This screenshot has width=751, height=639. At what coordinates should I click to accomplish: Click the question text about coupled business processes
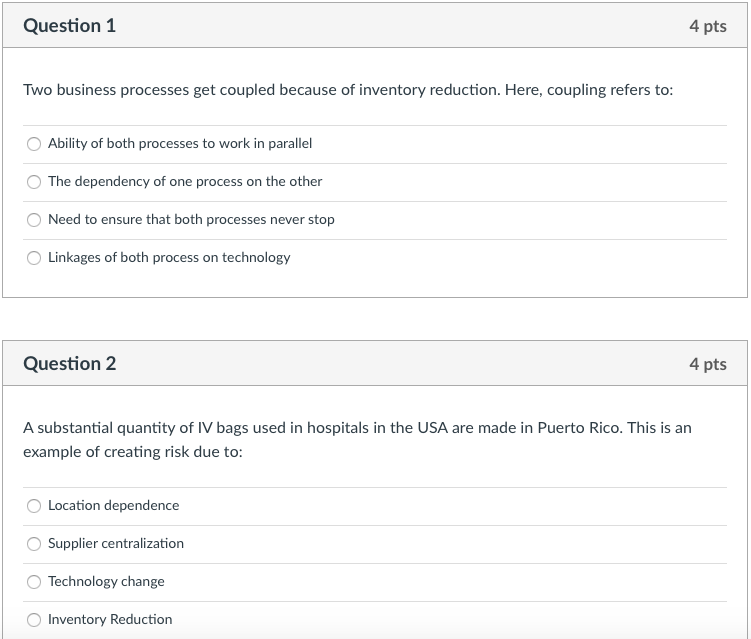[x=348, y=90]
